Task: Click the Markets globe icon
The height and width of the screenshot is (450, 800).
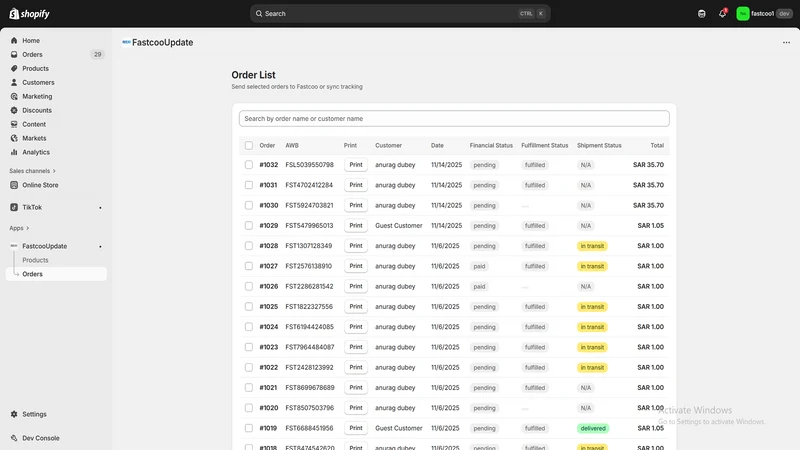Action: point(14,138)
